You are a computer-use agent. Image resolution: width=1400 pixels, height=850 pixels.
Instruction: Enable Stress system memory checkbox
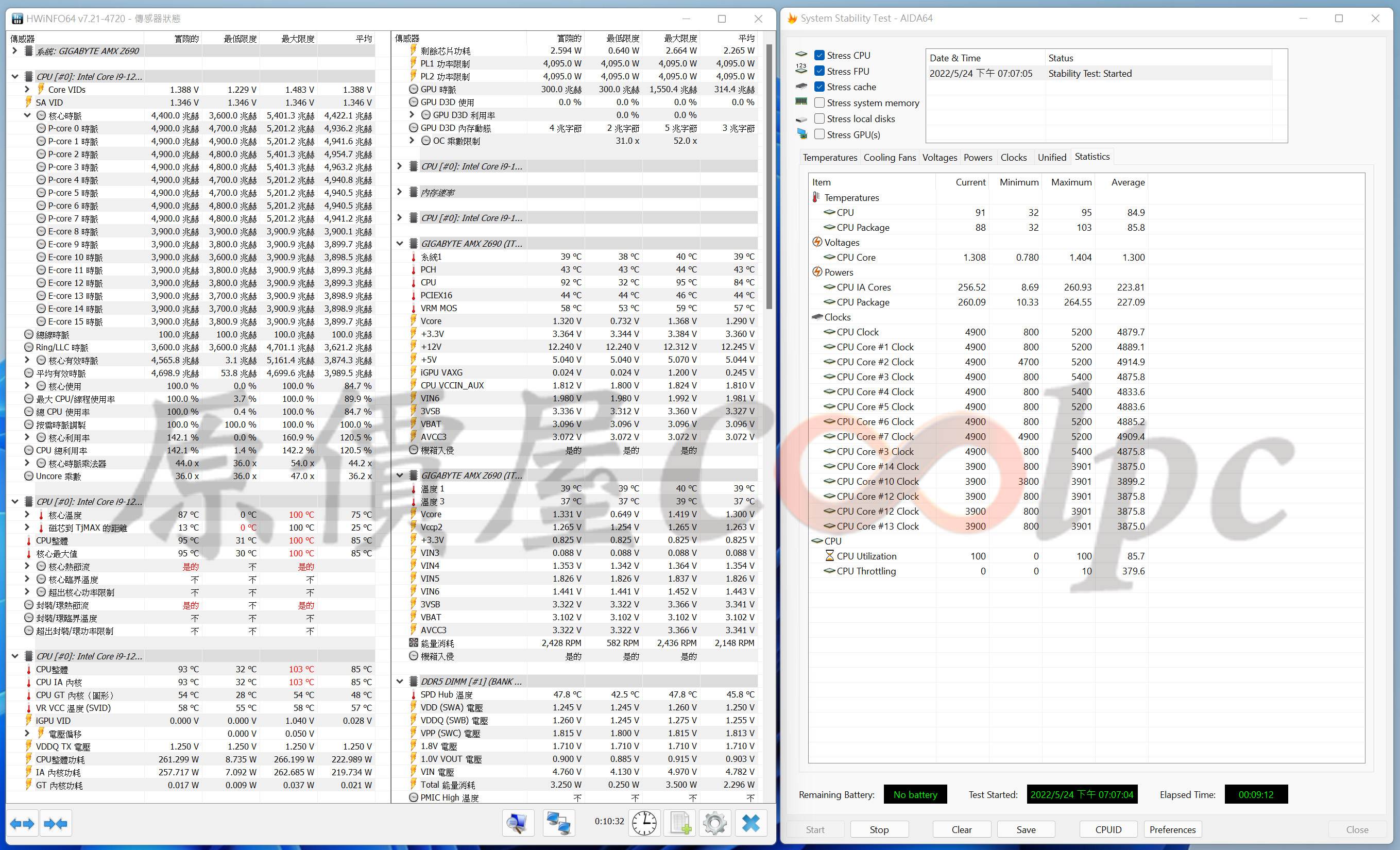pos(819,103)
